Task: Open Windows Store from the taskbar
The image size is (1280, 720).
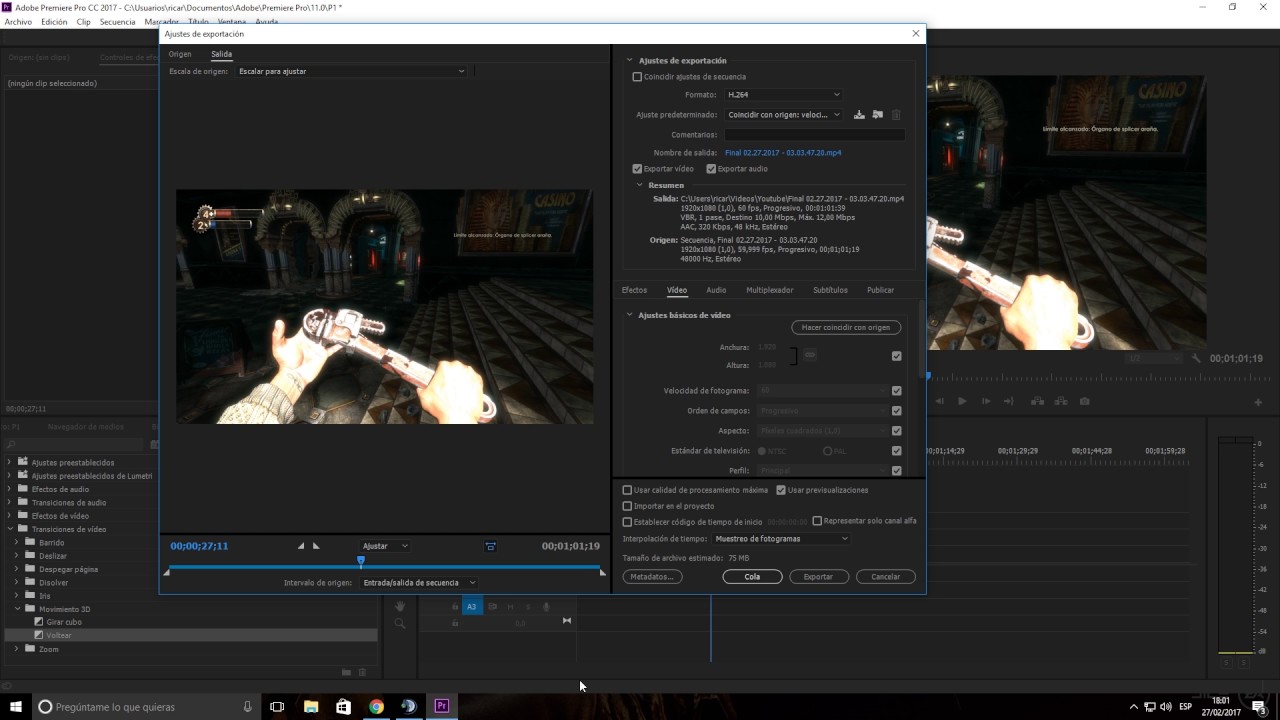Action: coord(343,706)
